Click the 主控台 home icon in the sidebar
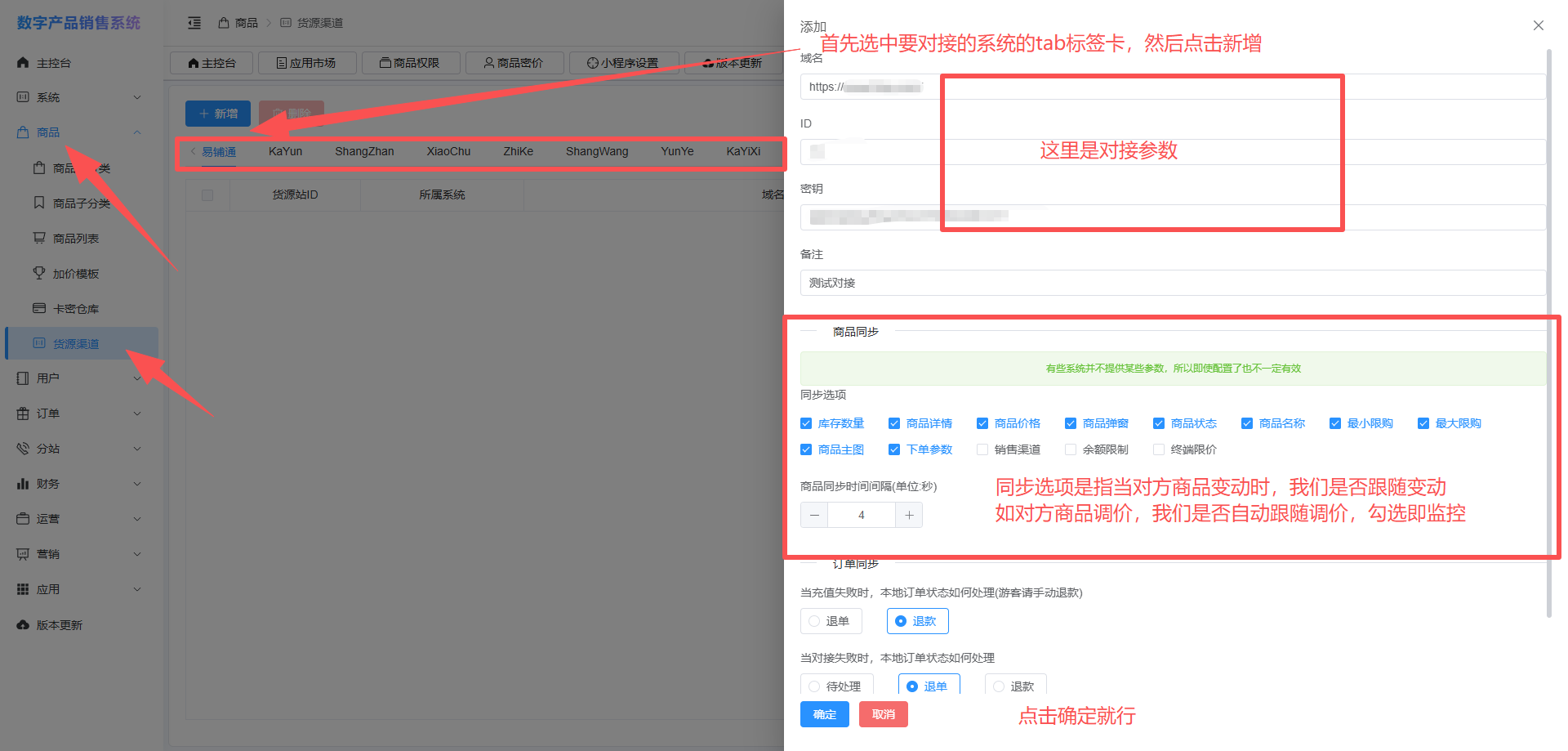 23,63
